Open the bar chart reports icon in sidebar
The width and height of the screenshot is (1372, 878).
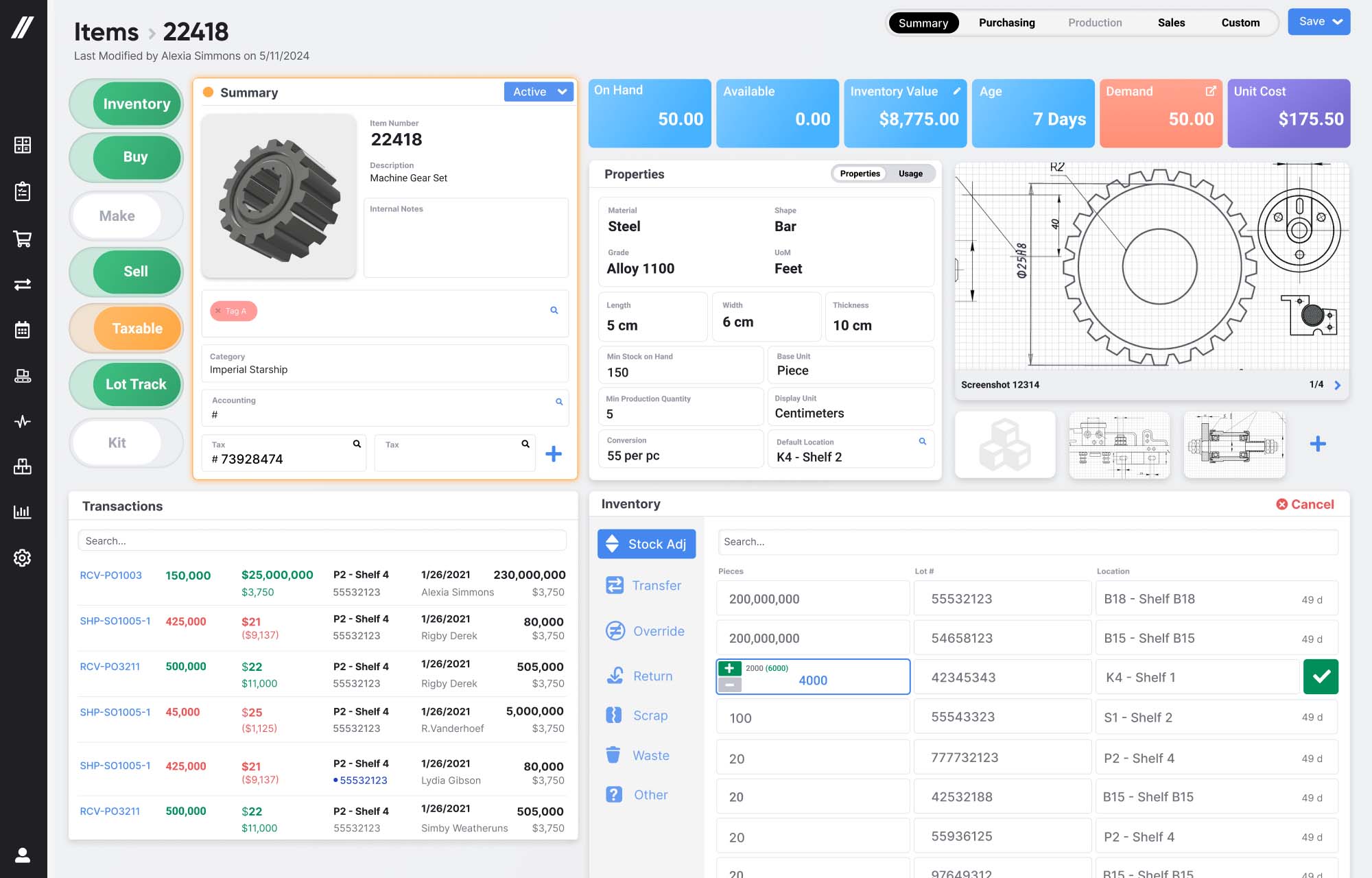(x=23, y=512)
